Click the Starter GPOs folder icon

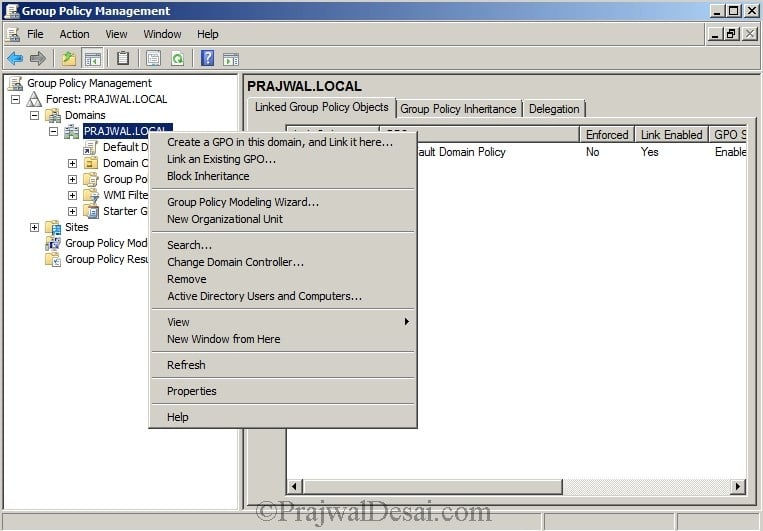[x=91, y=211]
